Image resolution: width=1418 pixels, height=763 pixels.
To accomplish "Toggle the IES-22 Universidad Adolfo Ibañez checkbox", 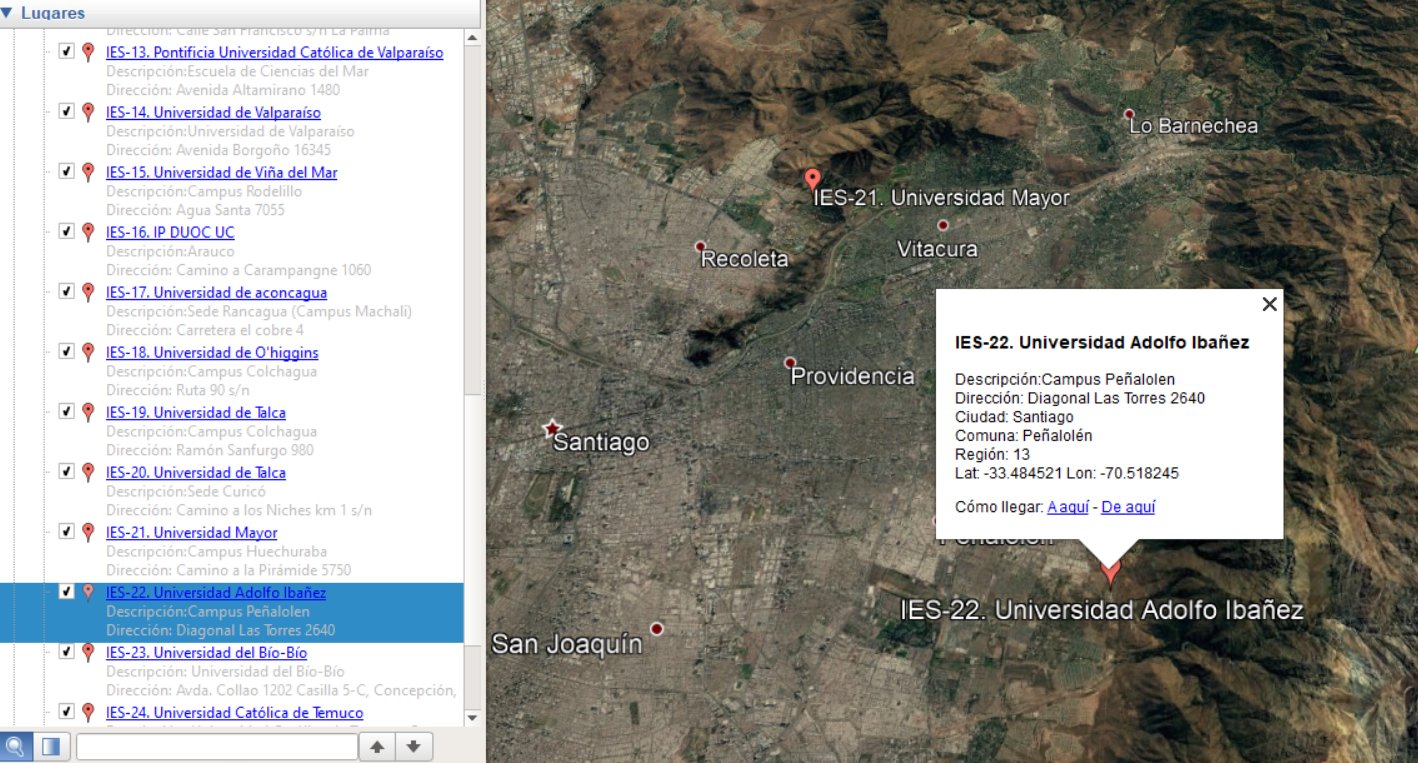I will (x=66, y=591).
